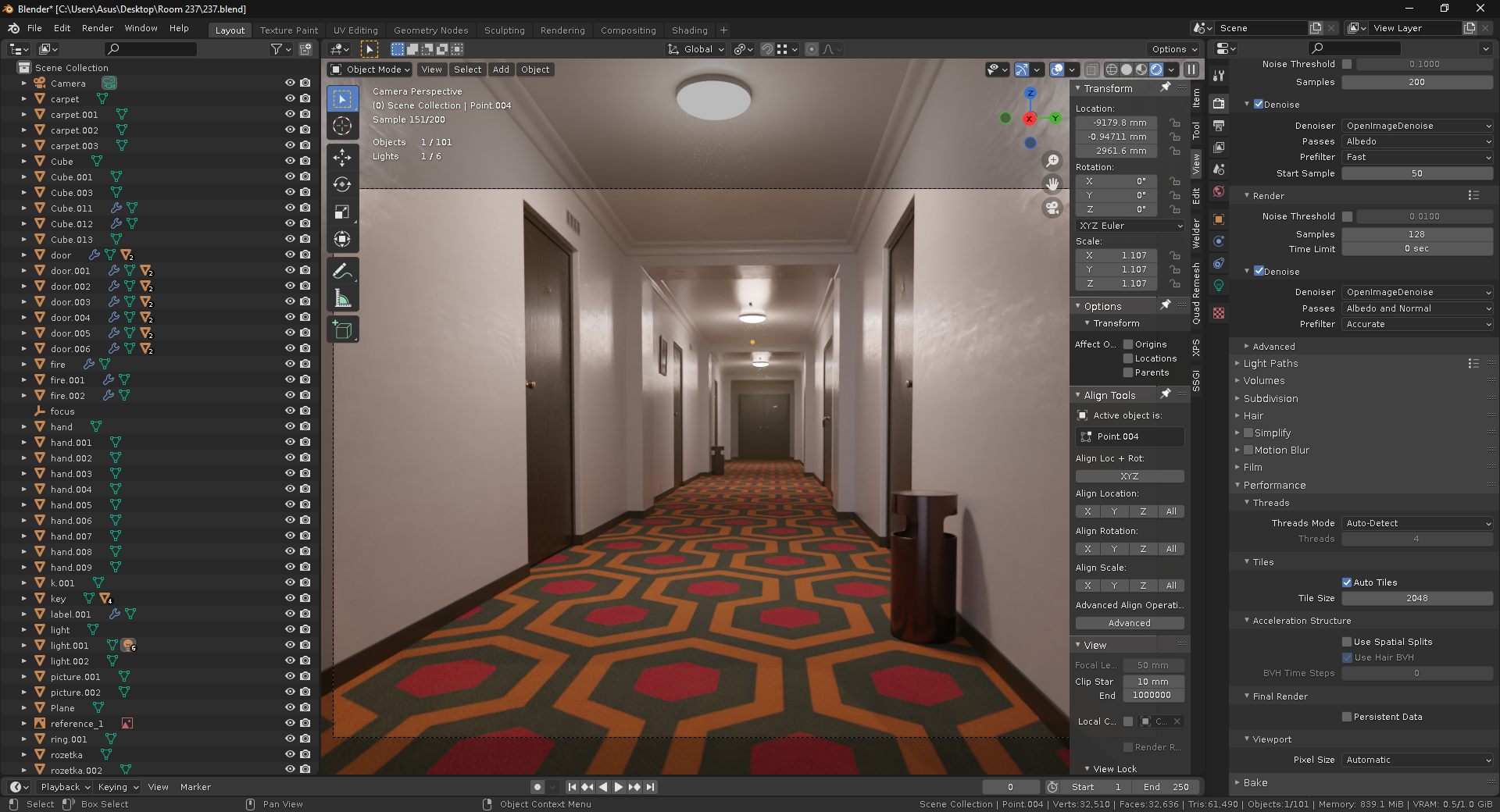Viewport: 1500px width, 812px height.
Task: Select the Move tool in viewport toolbar
Action: point(342,158)
